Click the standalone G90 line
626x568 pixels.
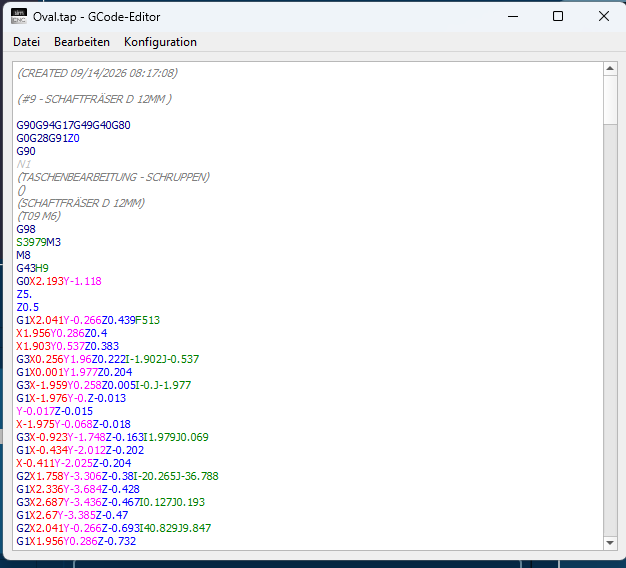(x=26, y=151)
